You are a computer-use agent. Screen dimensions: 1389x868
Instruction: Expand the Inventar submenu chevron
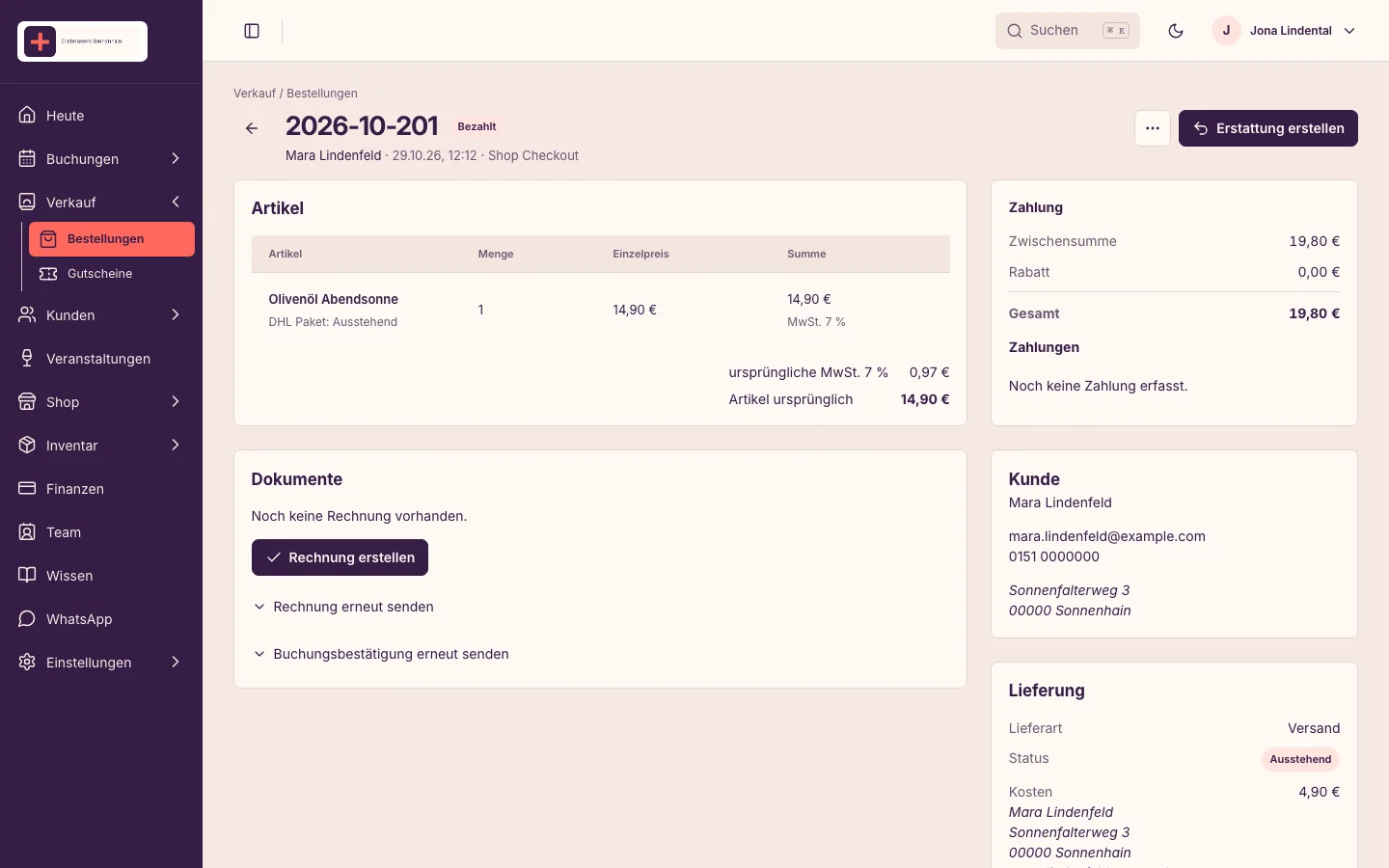[176, 445]
